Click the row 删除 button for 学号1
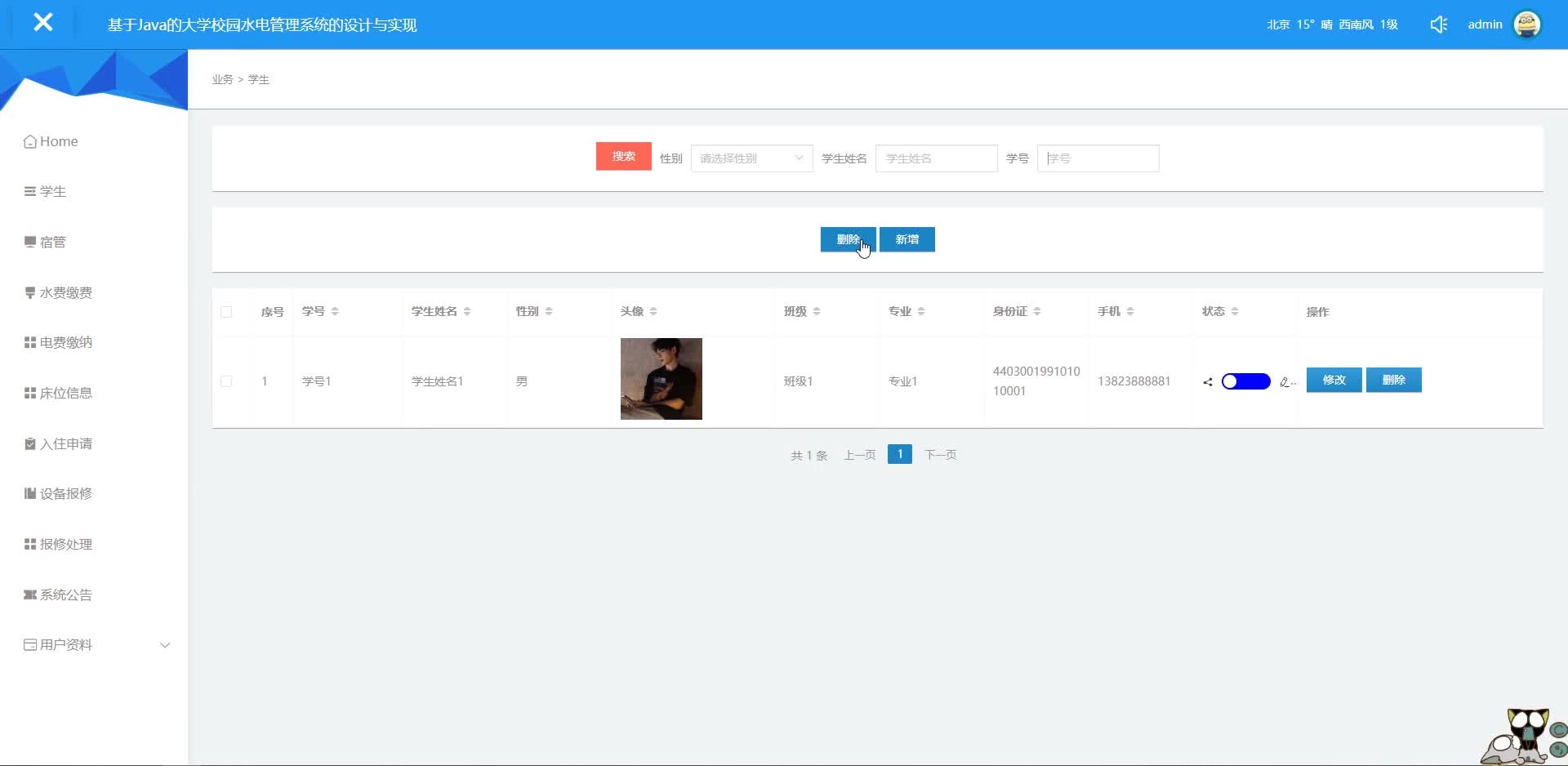Image resolution: width=1568 pixels, height=766 pixels. coord(1394,380)
